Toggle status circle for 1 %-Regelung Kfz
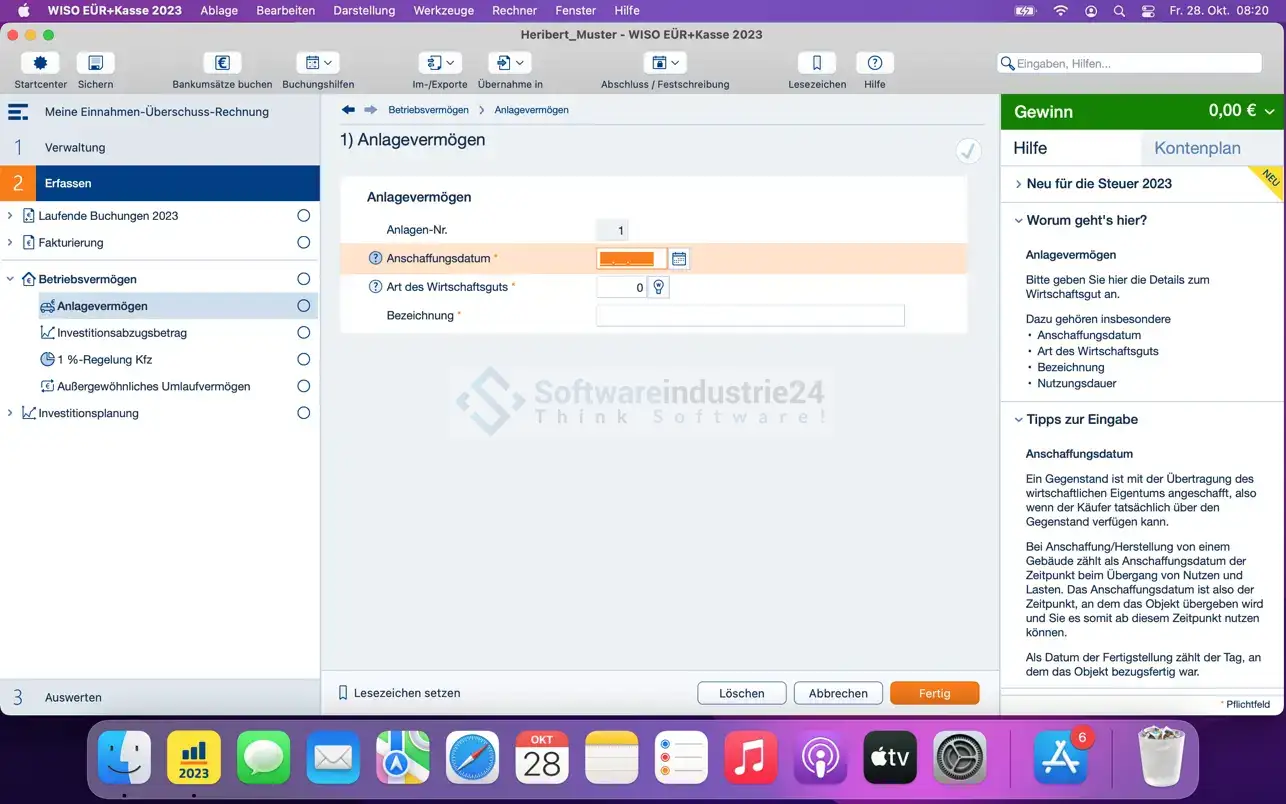The image size is (1286, 804). (304, 360)
